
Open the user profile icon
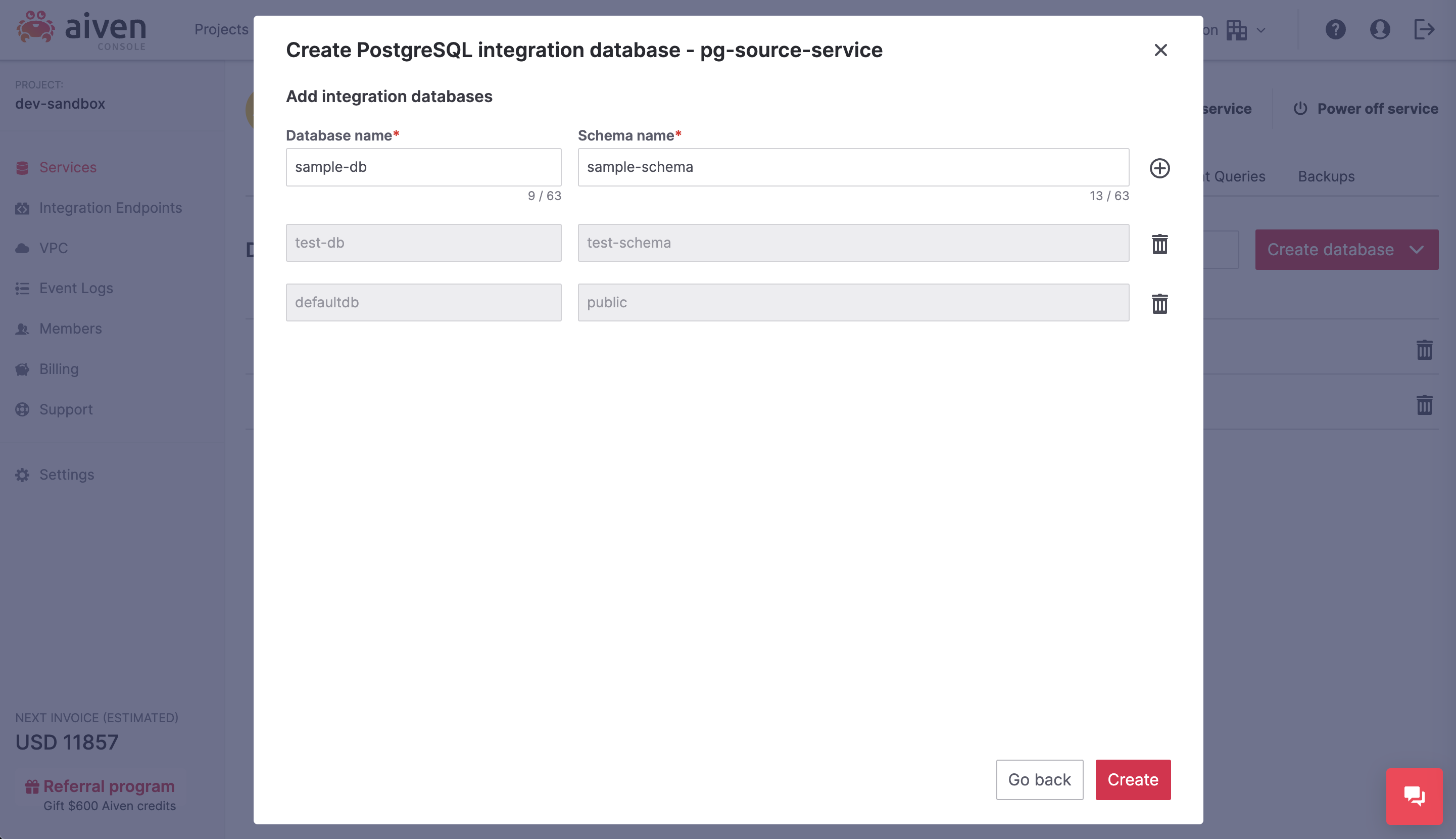coord(1379,29)
